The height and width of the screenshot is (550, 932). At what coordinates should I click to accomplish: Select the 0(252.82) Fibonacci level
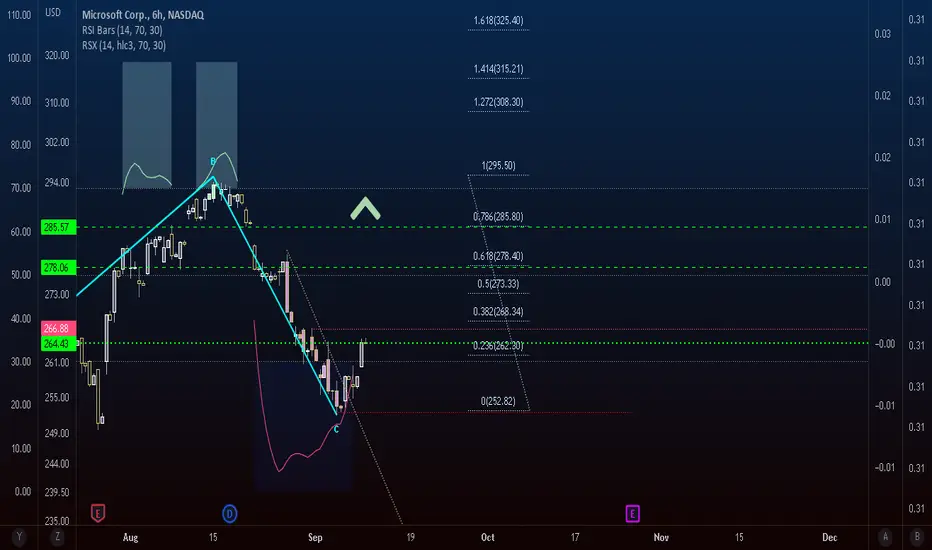click(x=498, y=401)
